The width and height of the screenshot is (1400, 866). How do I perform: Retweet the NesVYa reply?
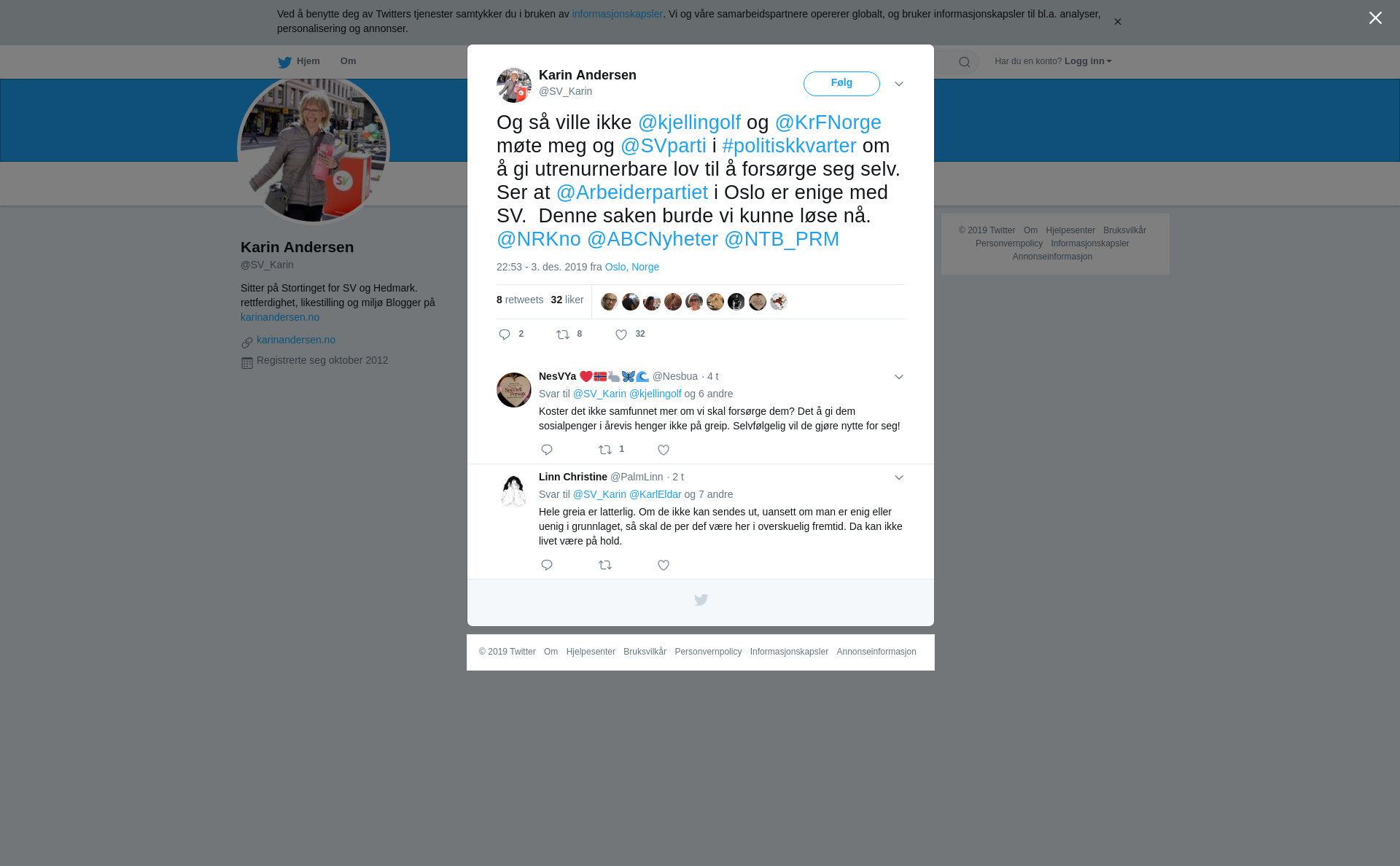605,450
